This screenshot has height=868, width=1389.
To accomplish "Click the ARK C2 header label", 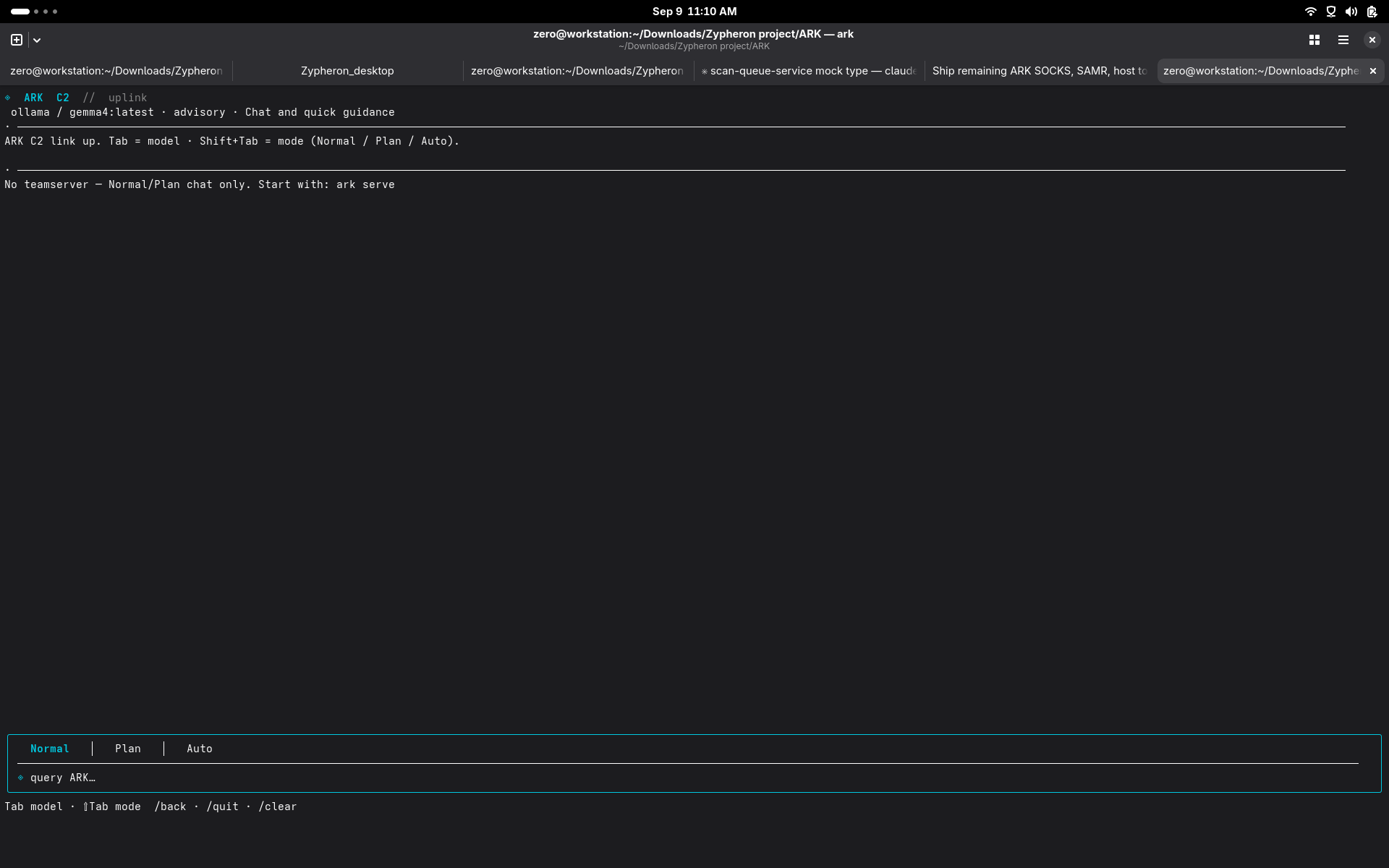I will [46, 98].
